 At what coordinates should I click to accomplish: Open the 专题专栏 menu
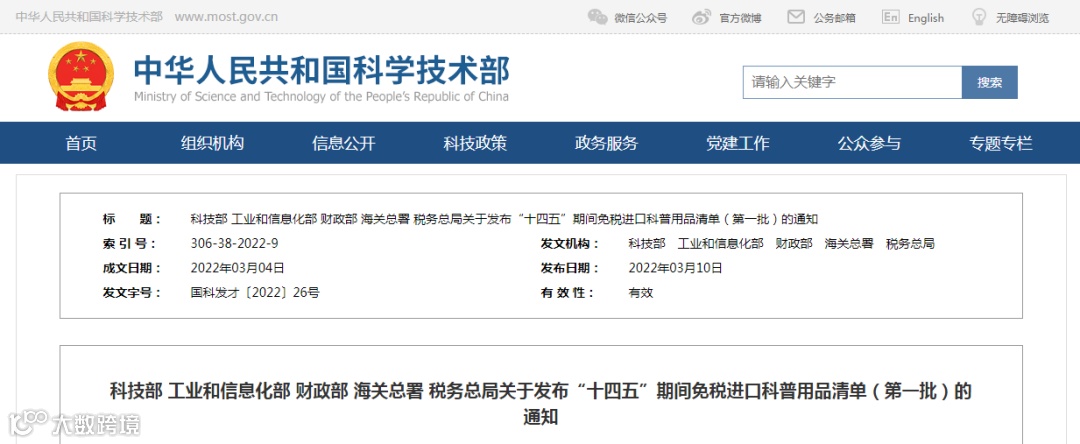[x=1001, y=143]
